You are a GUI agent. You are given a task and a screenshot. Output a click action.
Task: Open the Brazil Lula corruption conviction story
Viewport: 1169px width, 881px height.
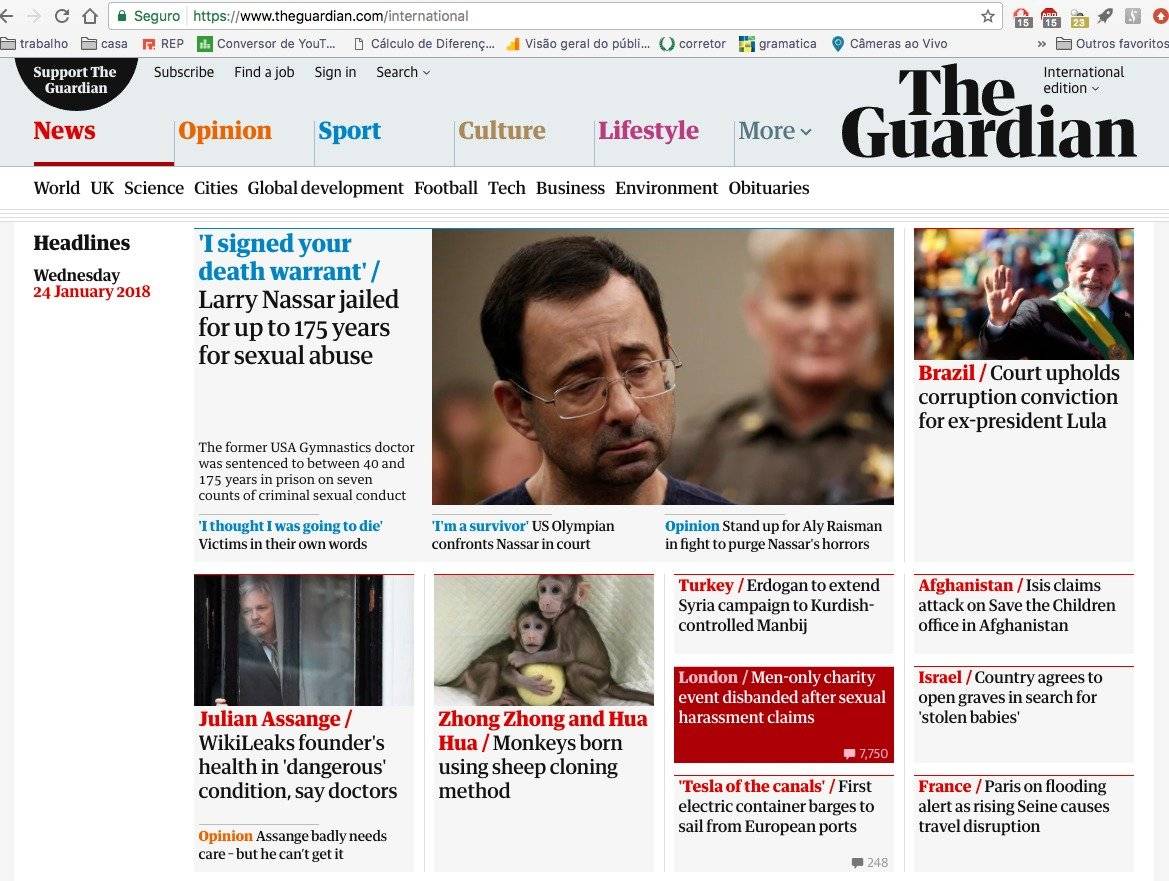1018,397
